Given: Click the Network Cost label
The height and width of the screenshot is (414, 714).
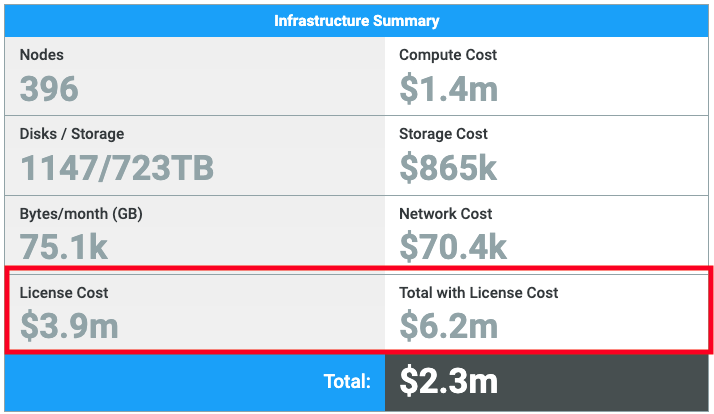Looking at the screenshot, I should [446, 214].
